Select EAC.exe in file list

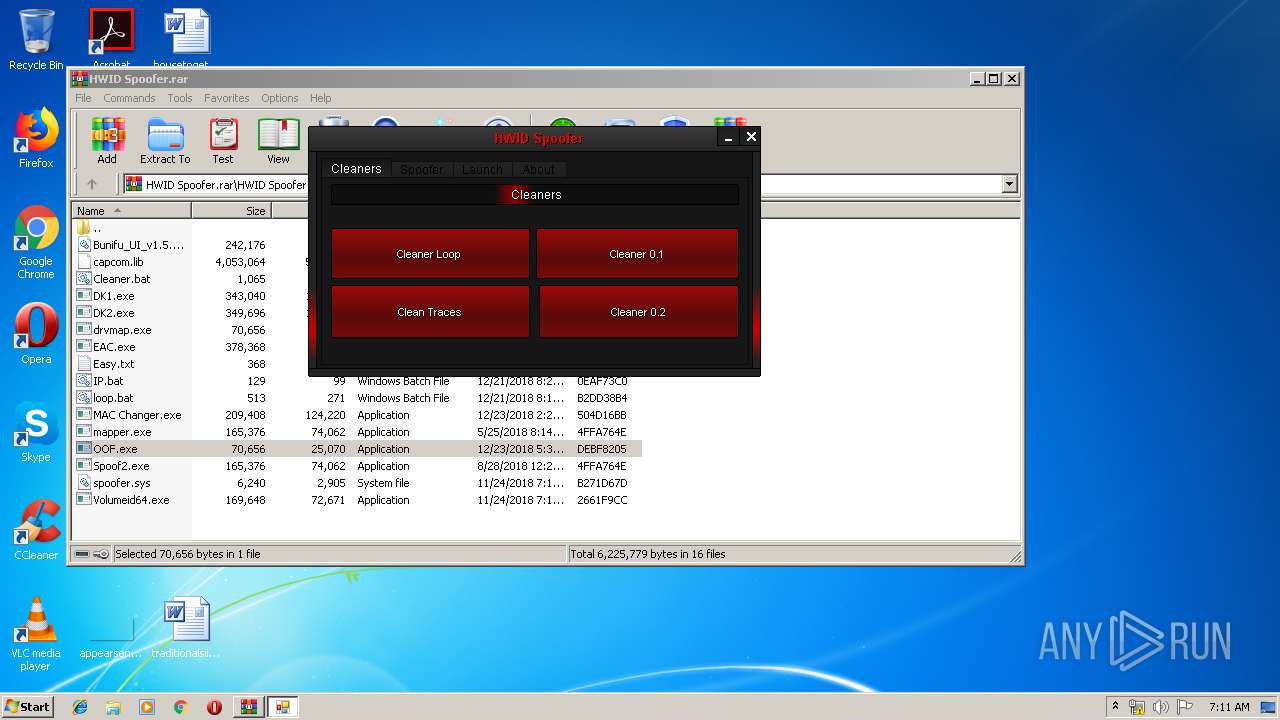pos(114,347)
